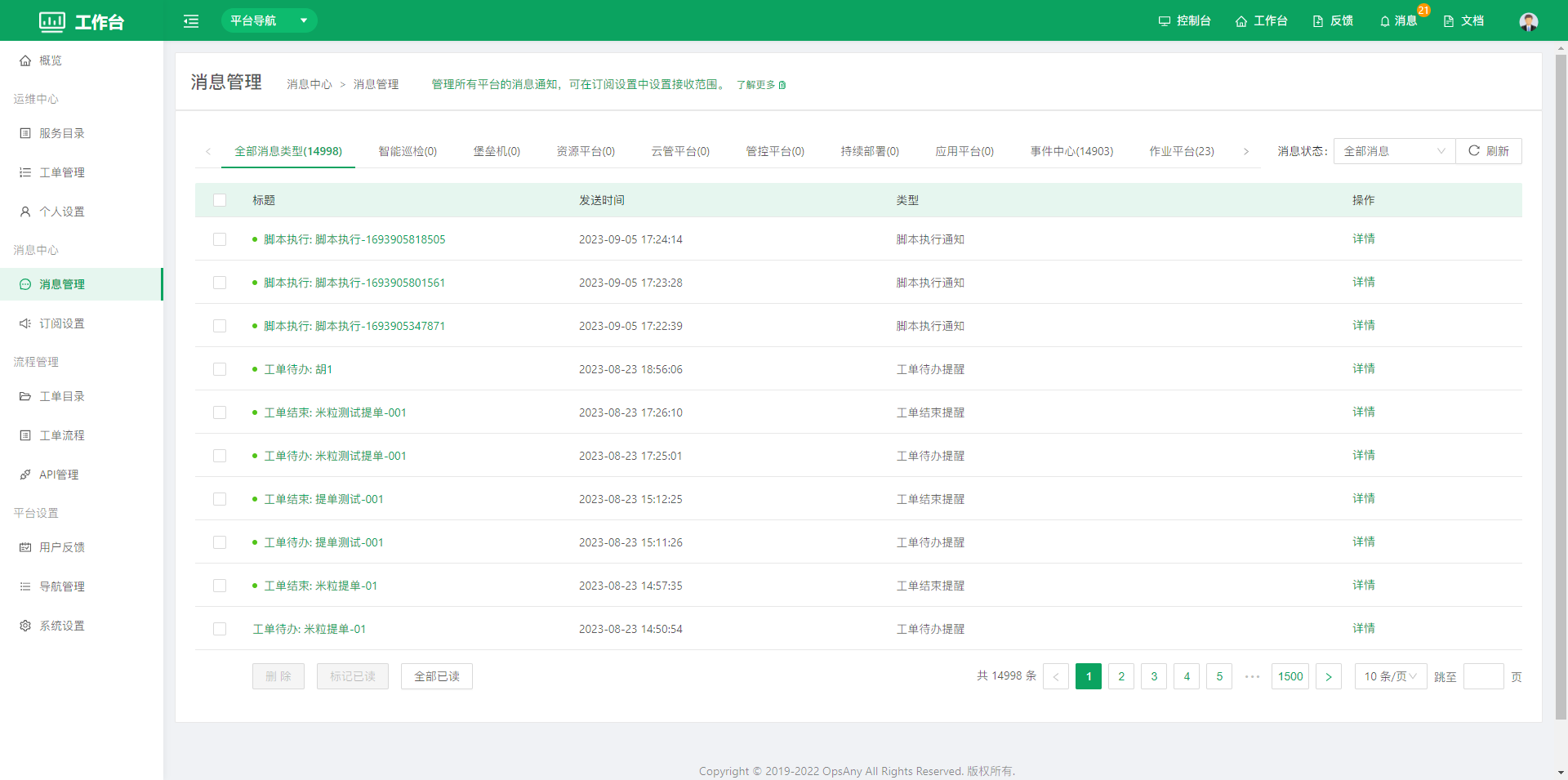Select checkbox for 工单结束: 米粒测试提单-001
The width and height of the screenshot is (1568, 780).
click(220, 412)
